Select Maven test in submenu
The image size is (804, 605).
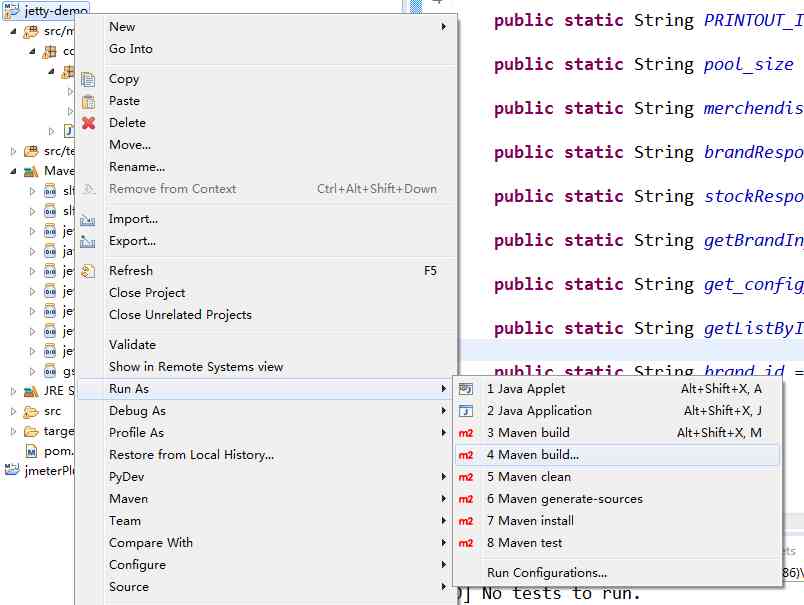tap(524, 543)
